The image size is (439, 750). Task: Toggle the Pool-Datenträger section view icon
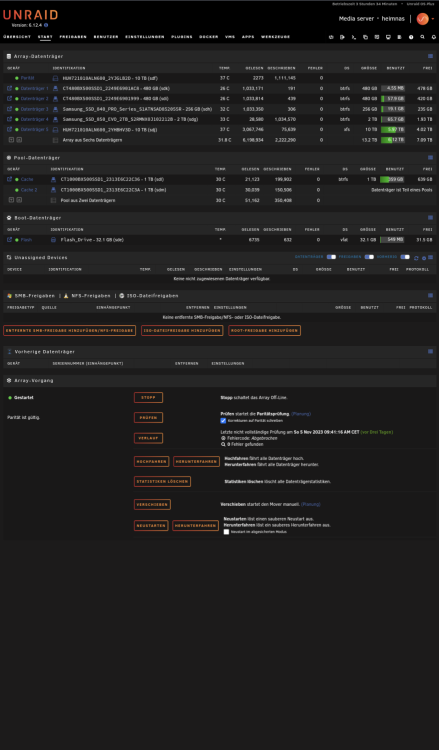pyautogui.click(x=430, y=157)
